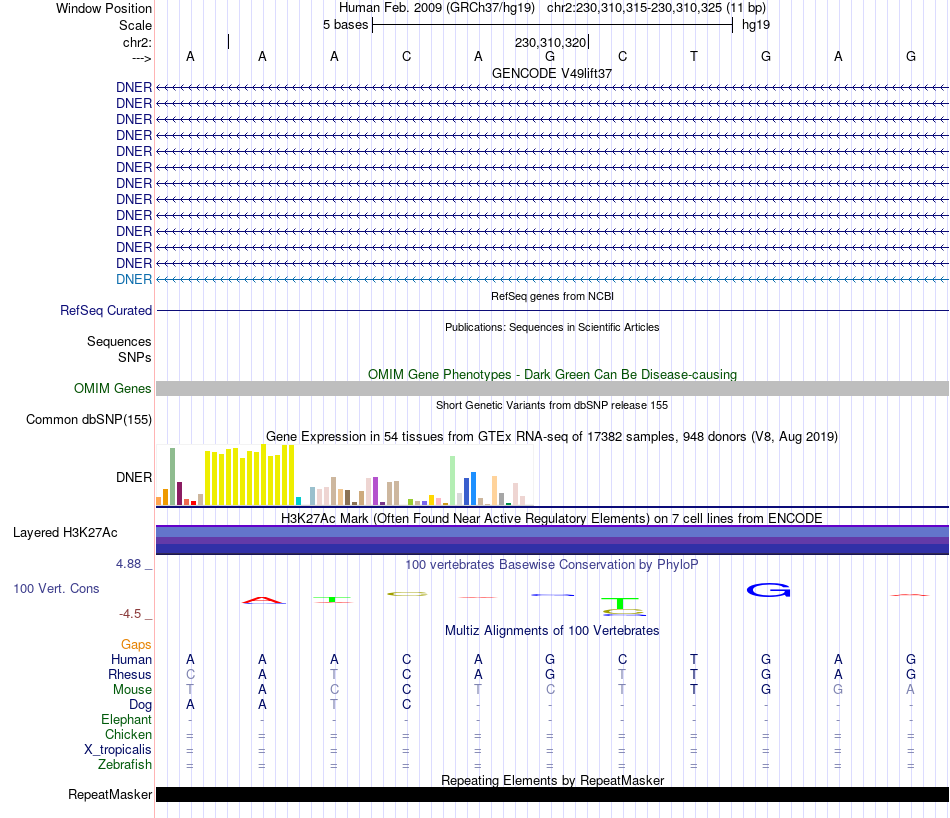Click the red A PhyloP conservation letter
950x818 pixels.
pos(263,600)
